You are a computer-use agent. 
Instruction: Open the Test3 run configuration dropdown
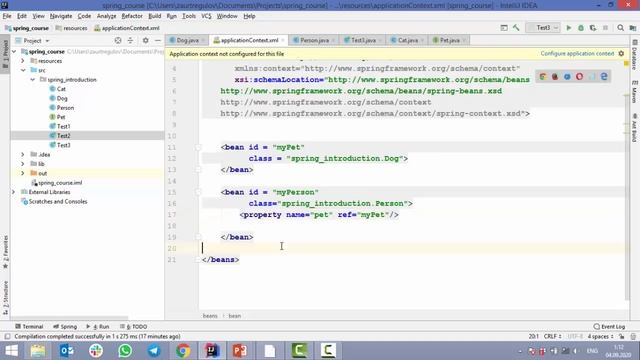[543, 28]
